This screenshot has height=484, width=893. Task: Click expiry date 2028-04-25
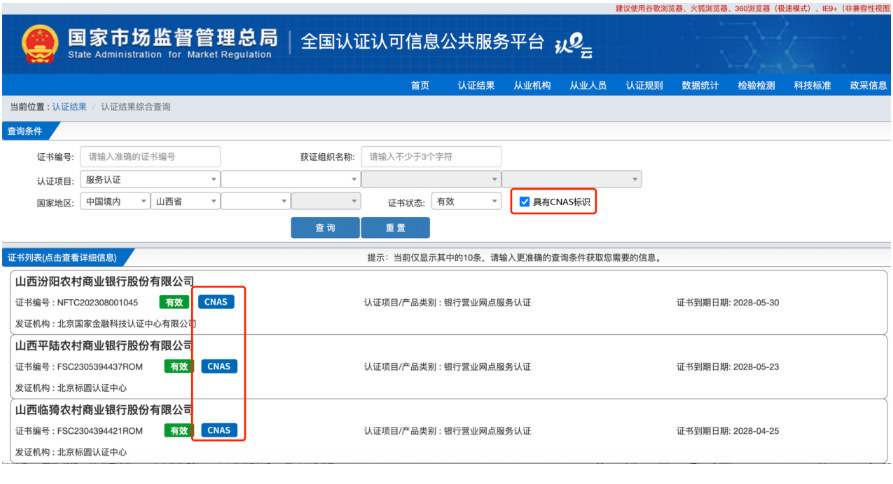(756, 431)
